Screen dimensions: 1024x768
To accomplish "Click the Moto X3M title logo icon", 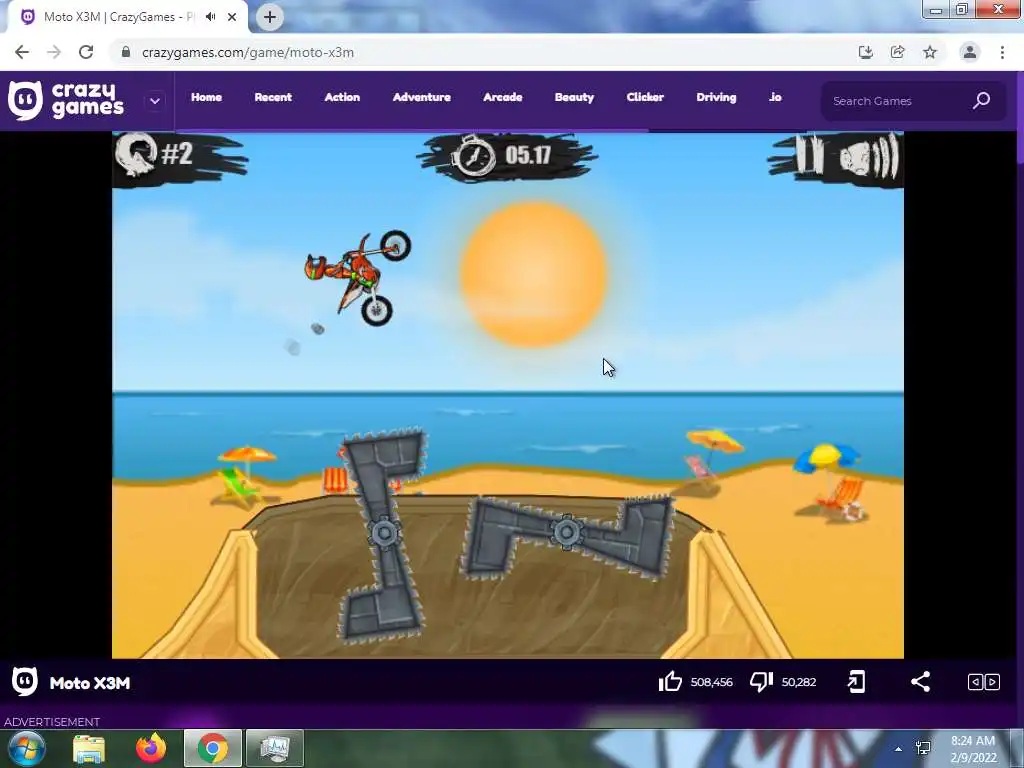I will (x=25, y=682).
